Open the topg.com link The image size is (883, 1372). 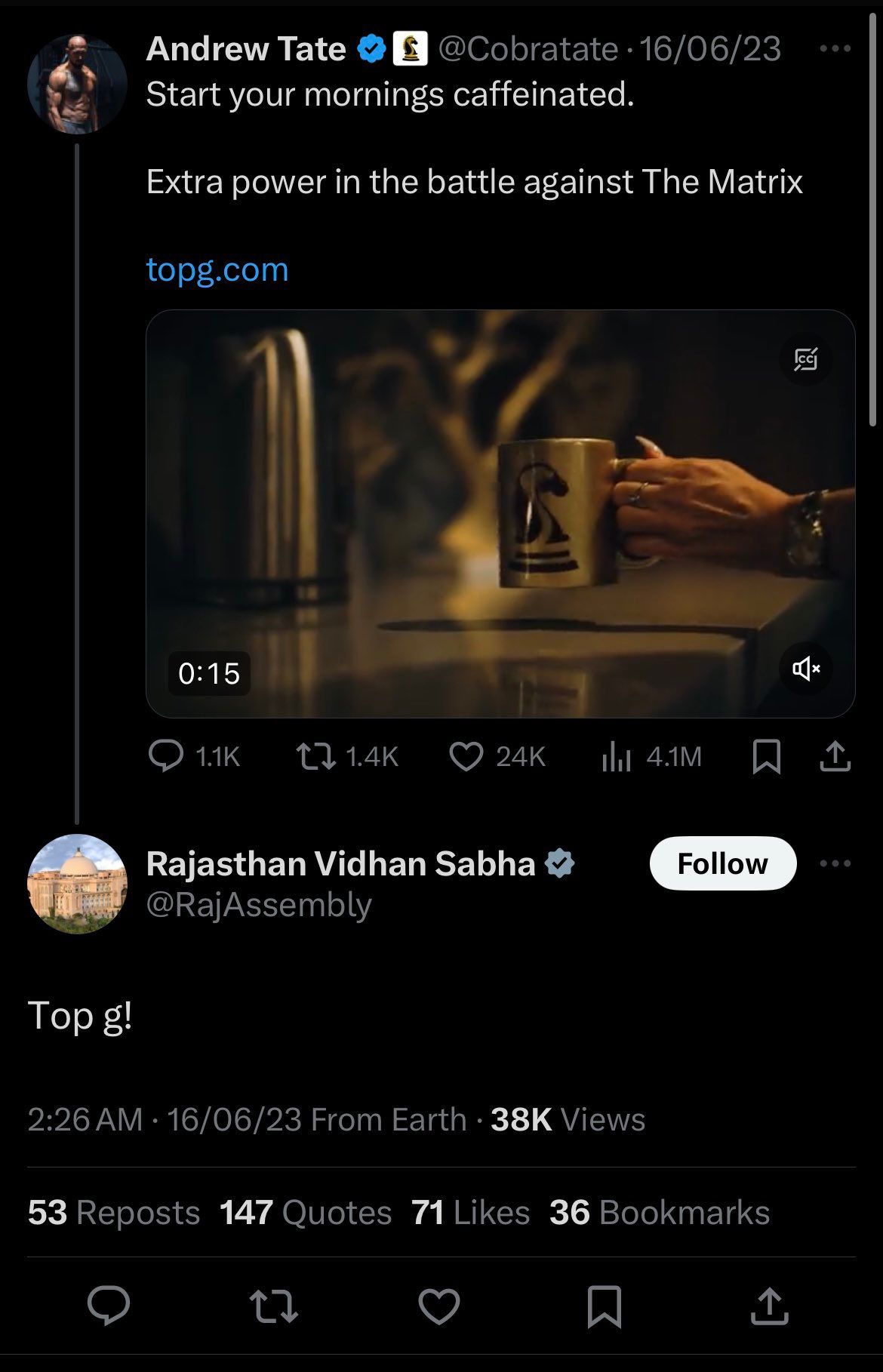tap(217, 269)
